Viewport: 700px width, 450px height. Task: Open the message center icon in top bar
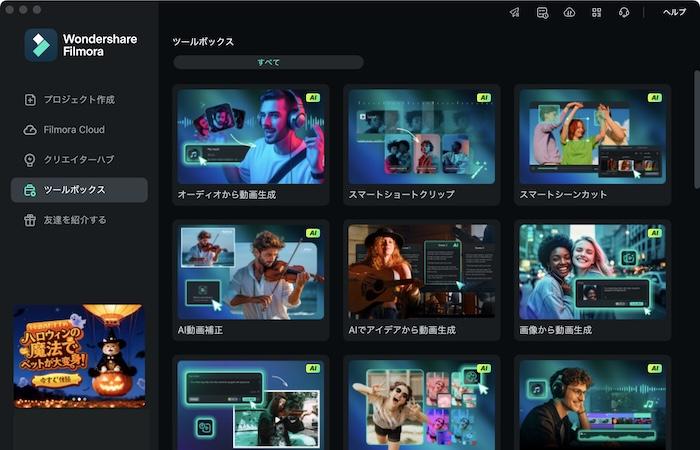(x=542, y=12)
